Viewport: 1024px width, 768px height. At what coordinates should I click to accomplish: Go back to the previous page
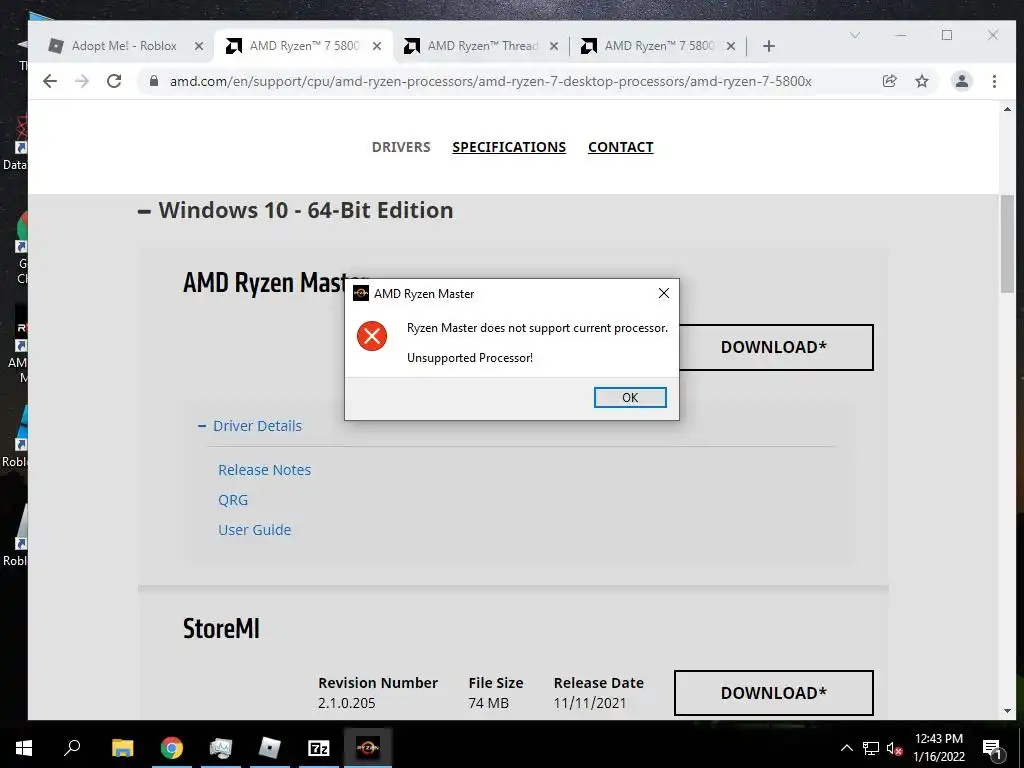[x=50, y=81]
